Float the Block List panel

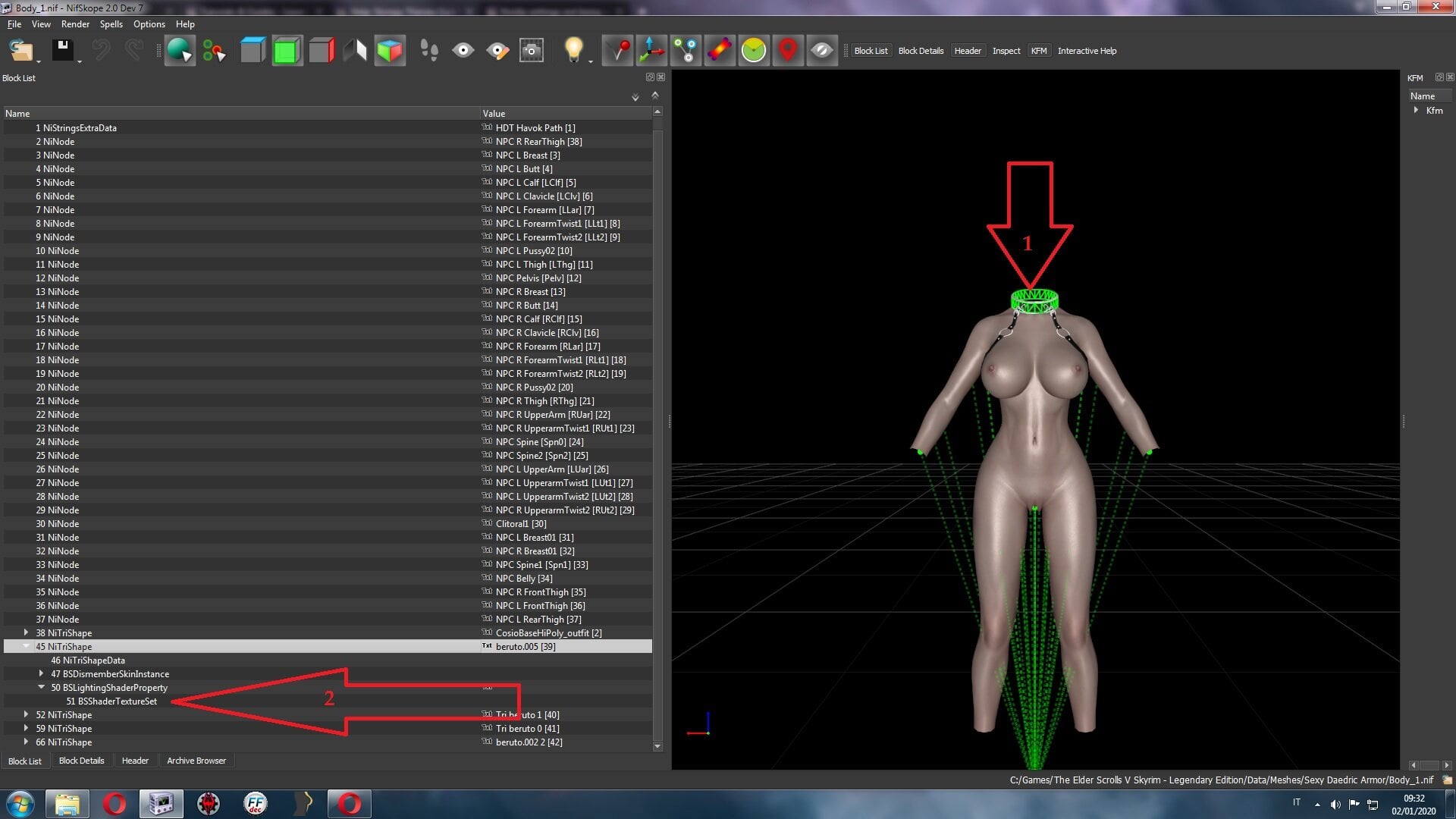coord(650,77)
